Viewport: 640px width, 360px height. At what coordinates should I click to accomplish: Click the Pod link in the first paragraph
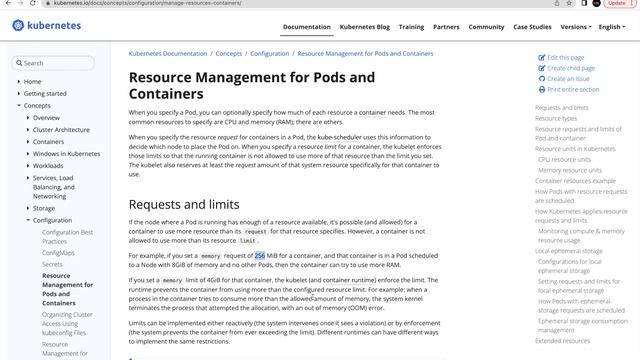coord(190,113)
